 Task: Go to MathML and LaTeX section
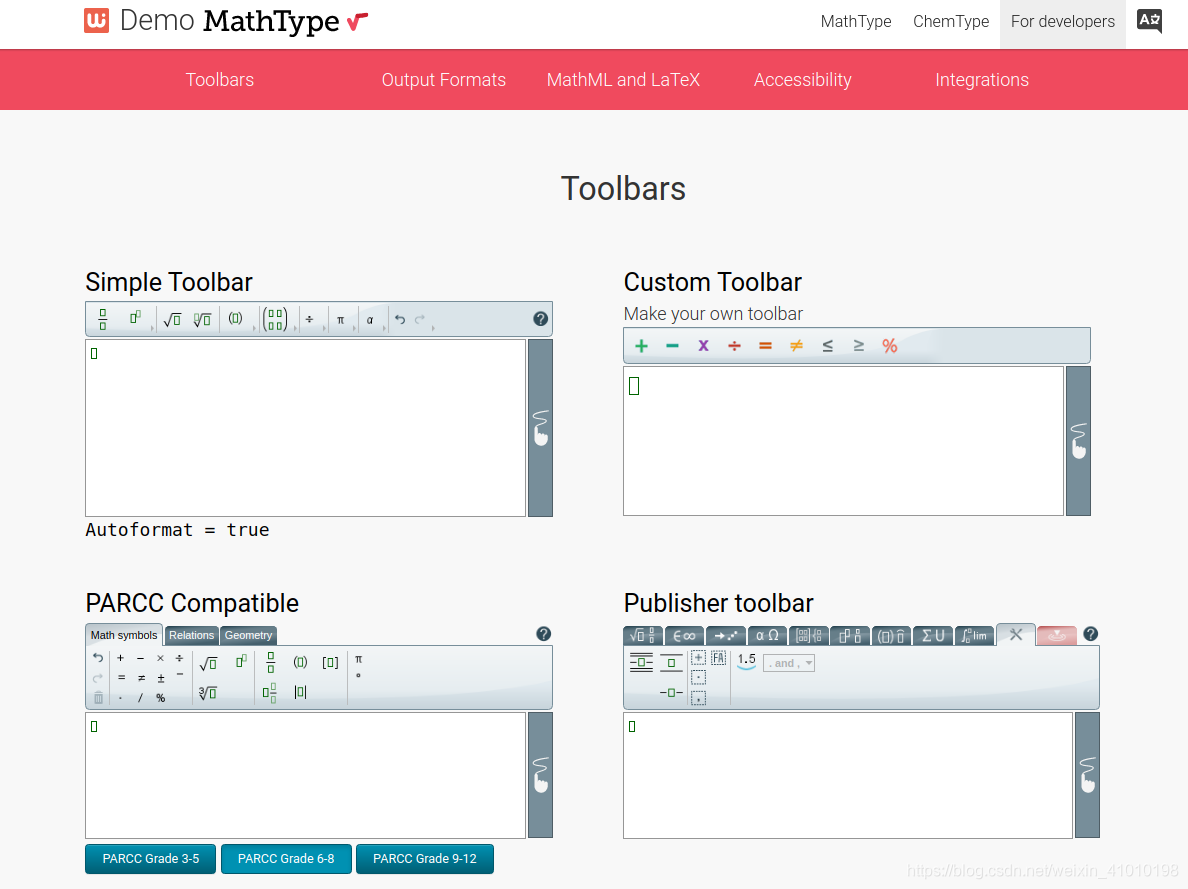point(623,80)
